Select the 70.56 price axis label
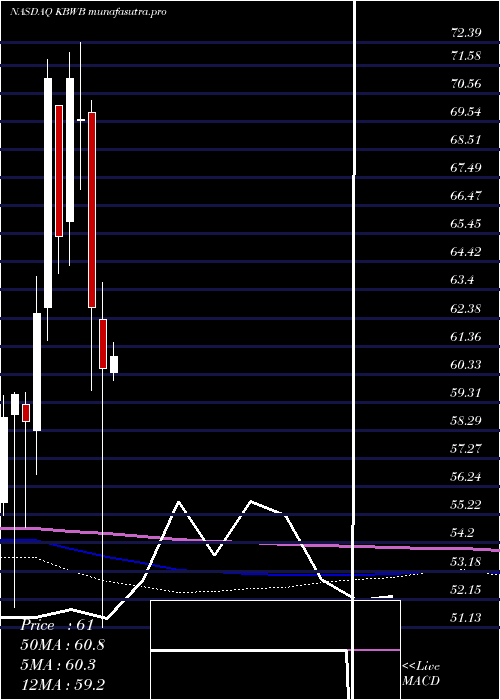Screen dimensions: 500x700 (x=466, y=83)
